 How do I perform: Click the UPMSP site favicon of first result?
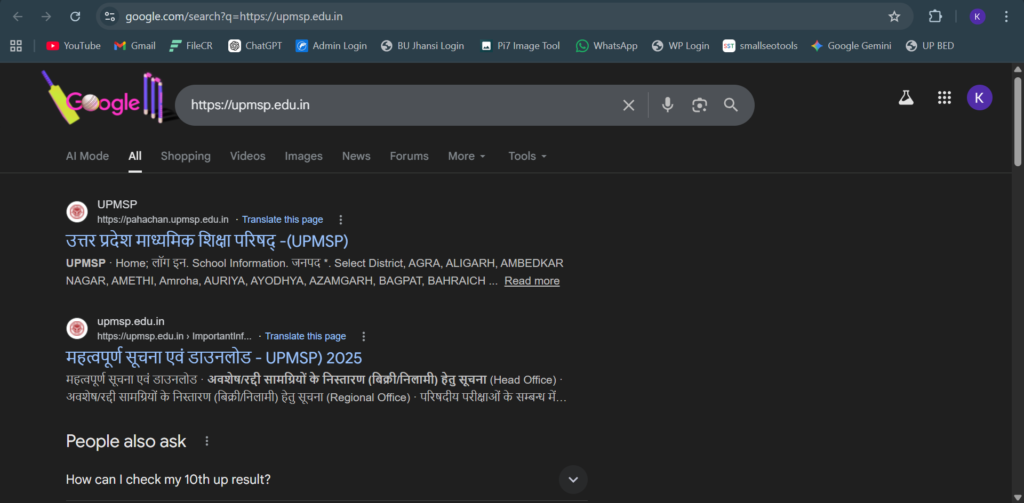coord(77,212)
